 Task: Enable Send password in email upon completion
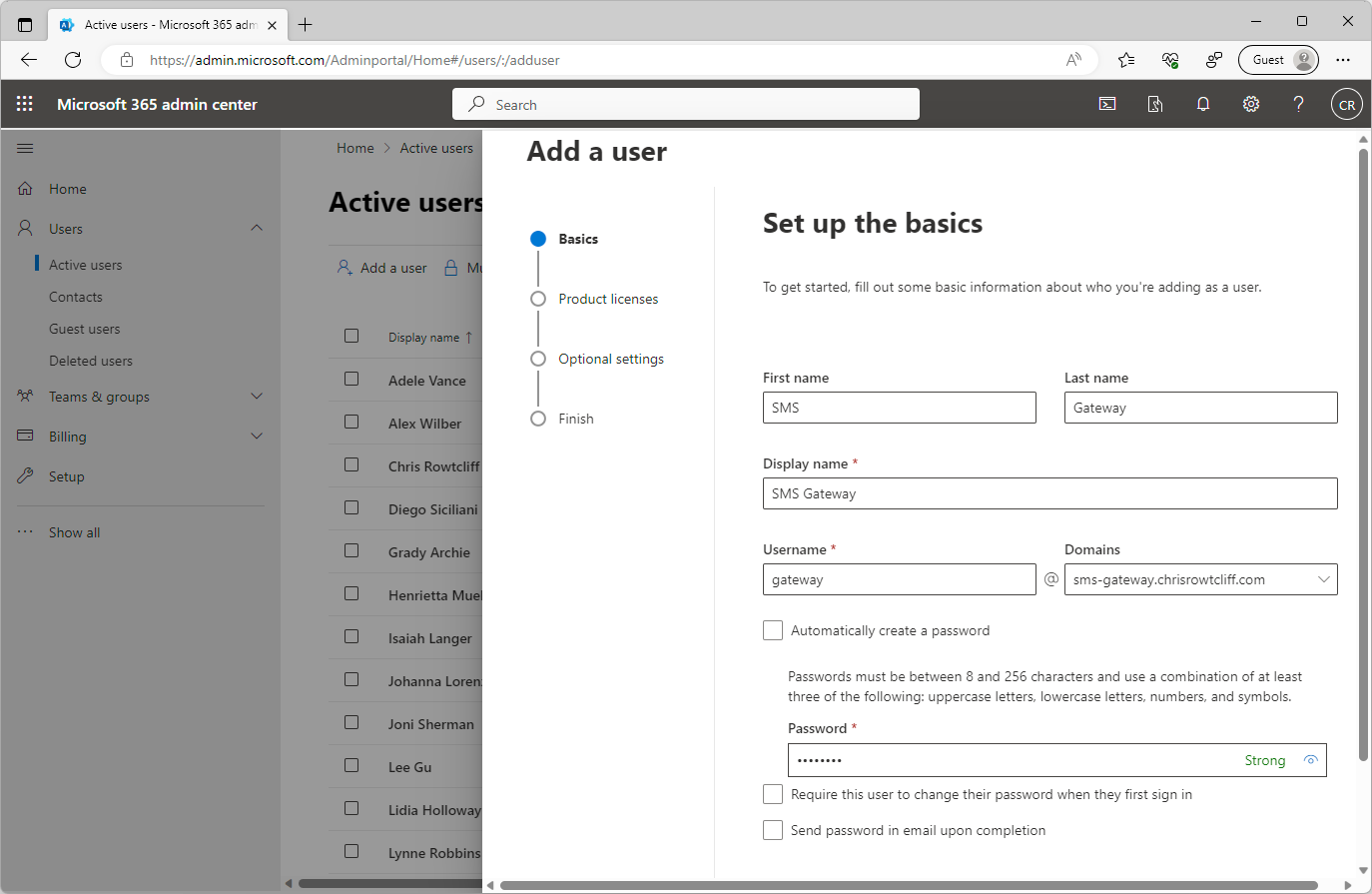tap(773, 830)
